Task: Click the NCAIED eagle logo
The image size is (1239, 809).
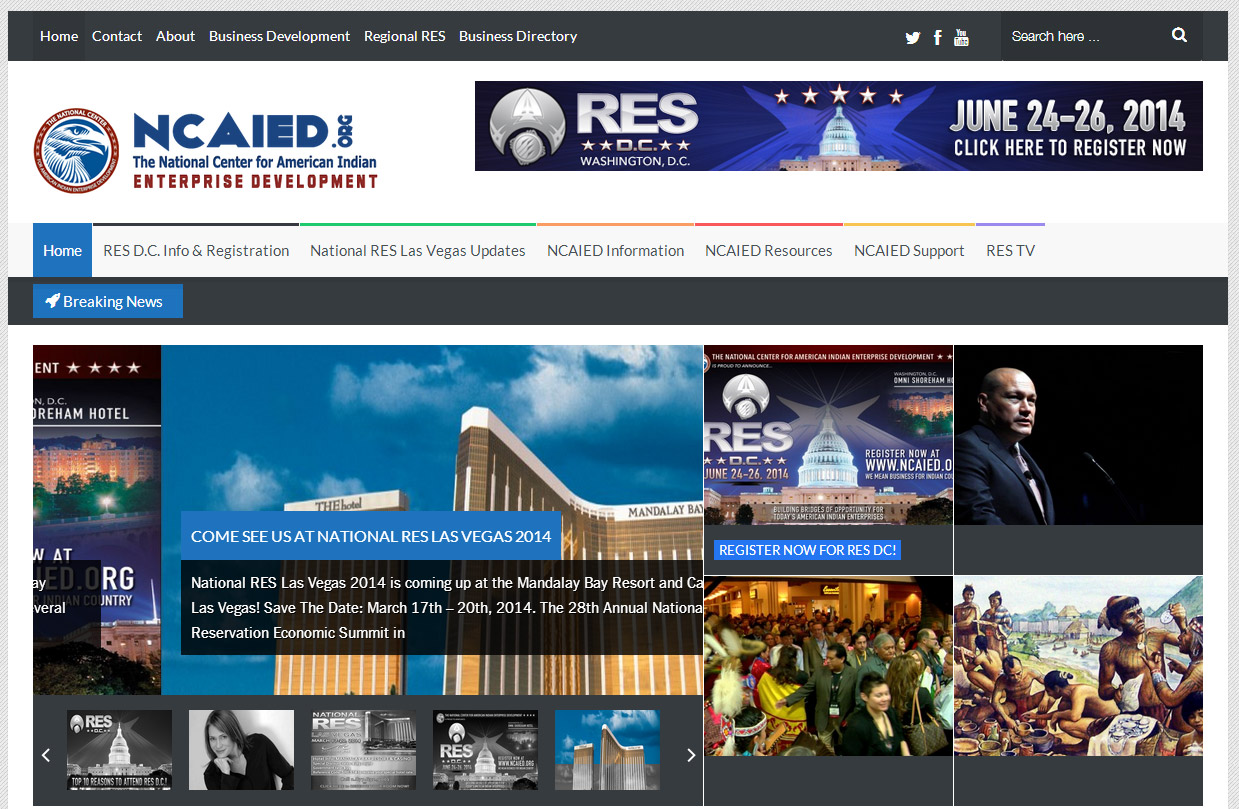Action: (x=75, y=150)
